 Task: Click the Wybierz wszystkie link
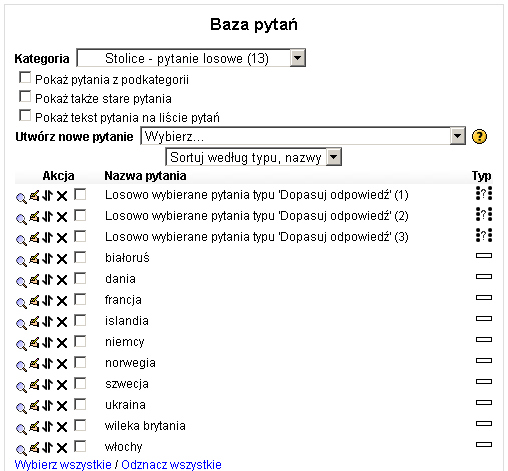click(x=63, y=464)
